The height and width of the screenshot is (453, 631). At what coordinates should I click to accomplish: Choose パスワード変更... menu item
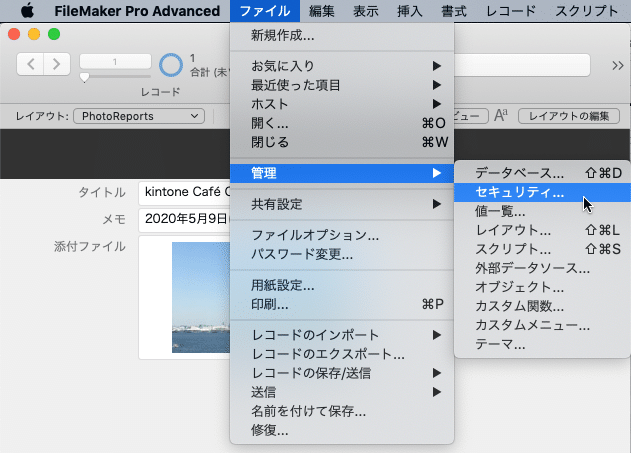pos(342,254)
